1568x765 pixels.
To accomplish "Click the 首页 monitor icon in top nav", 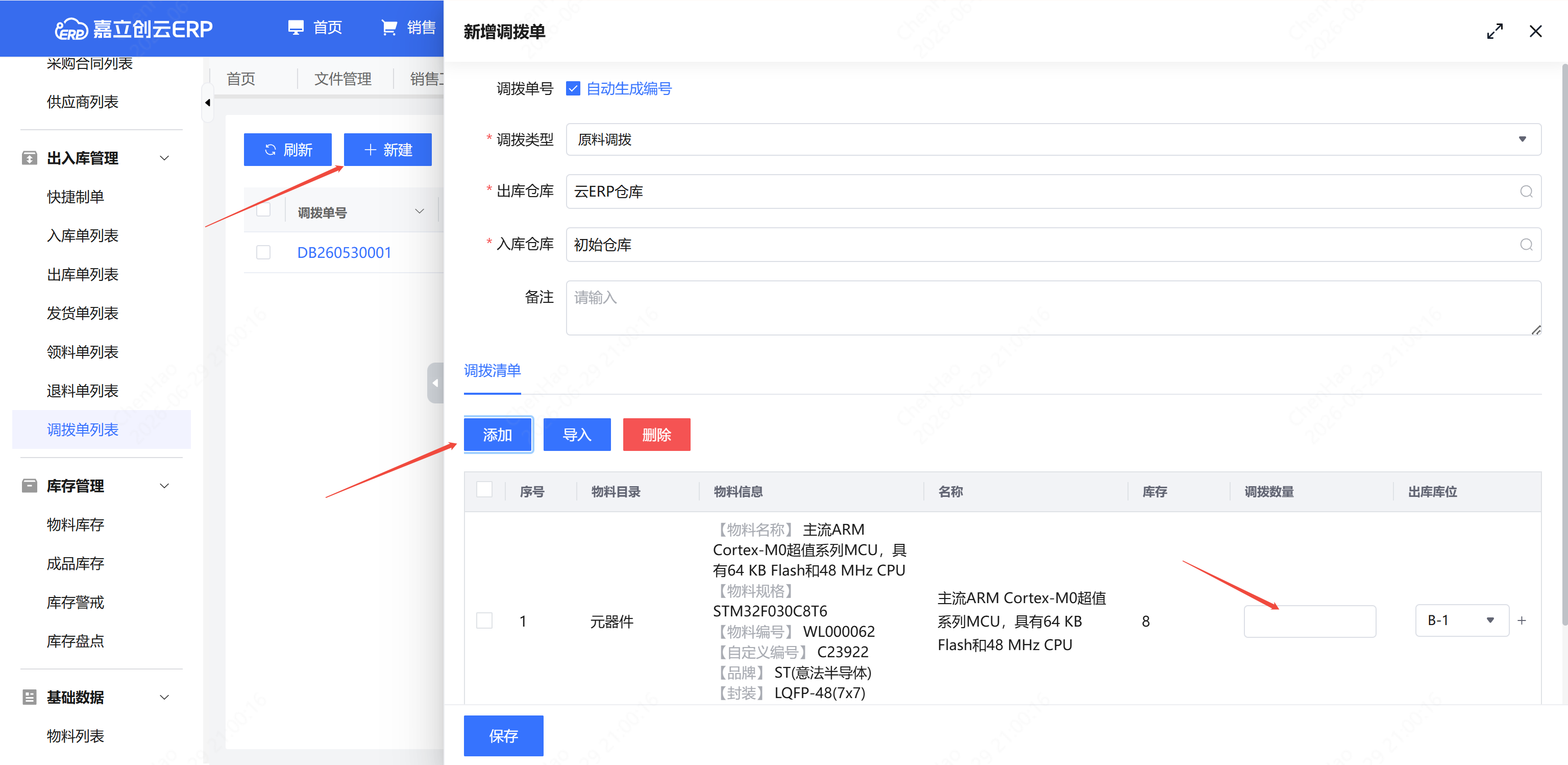I will (x=296, y=28).
